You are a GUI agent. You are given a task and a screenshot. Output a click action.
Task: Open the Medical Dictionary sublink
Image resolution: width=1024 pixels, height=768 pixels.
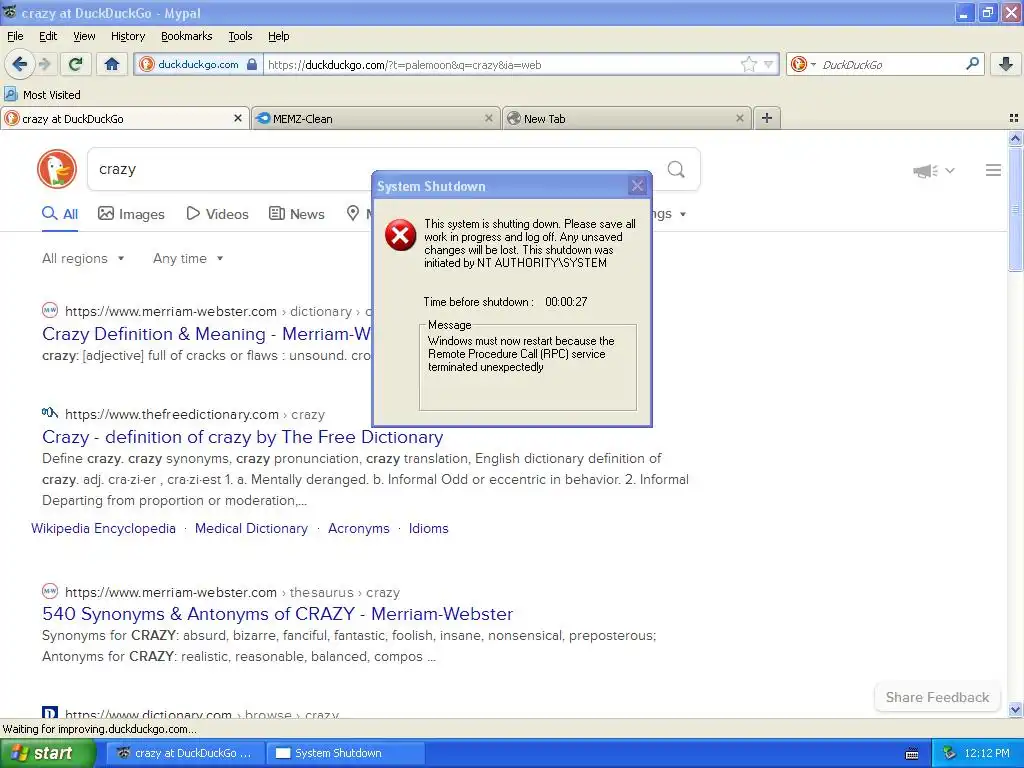pos(251,528)
